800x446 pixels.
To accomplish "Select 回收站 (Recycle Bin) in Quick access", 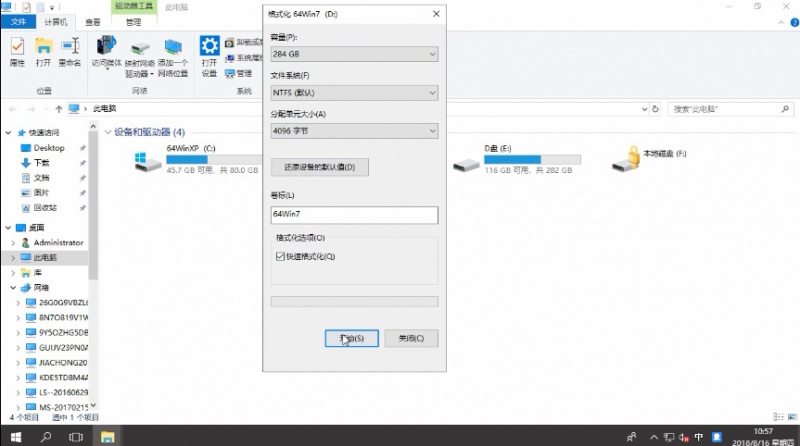I will click(45, 208).
